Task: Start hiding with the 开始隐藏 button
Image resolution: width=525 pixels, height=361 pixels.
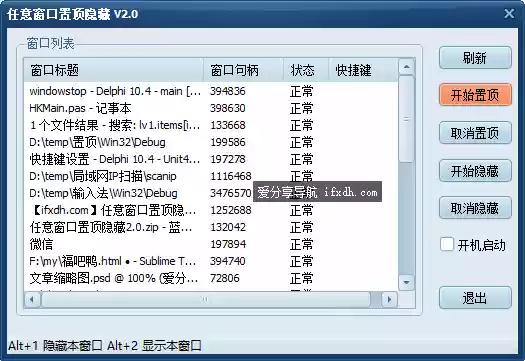Action: pyautogui.click(x=475, y=171)
